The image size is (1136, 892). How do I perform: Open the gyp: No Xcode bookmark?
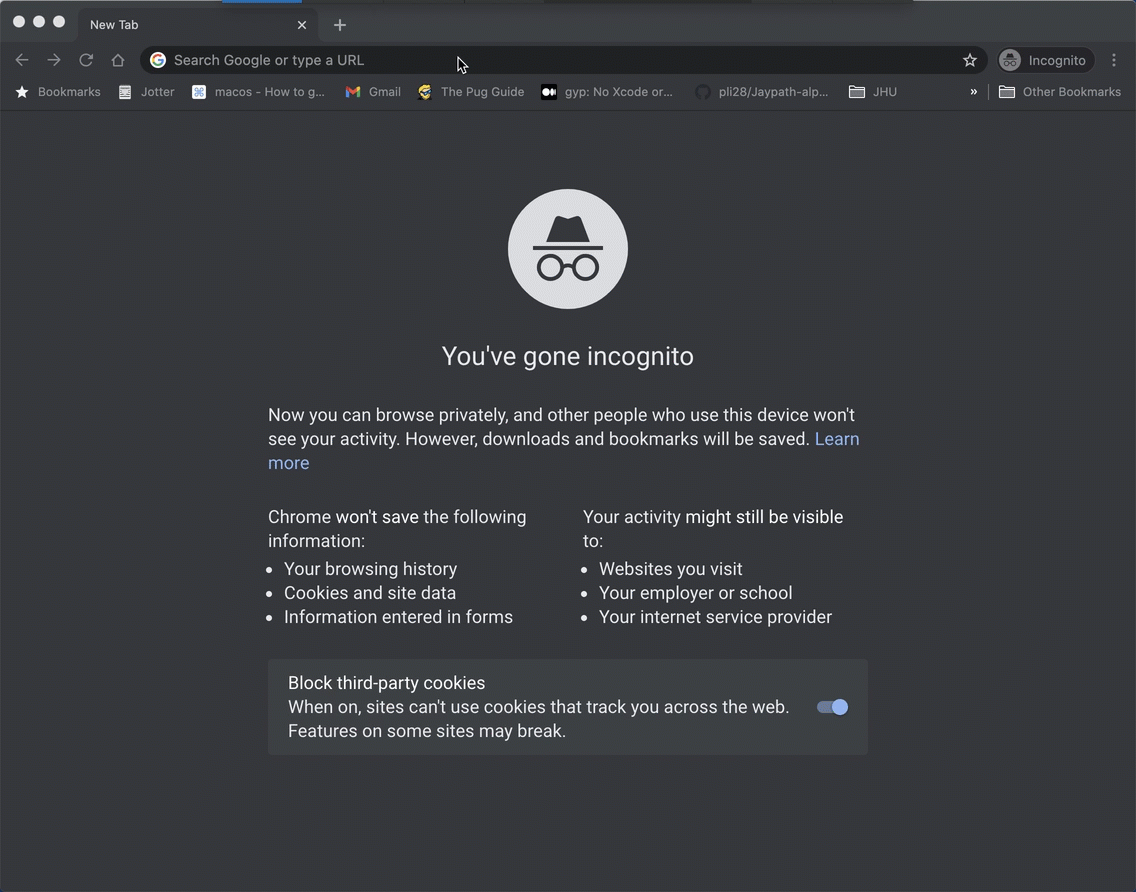pos(607,92)
